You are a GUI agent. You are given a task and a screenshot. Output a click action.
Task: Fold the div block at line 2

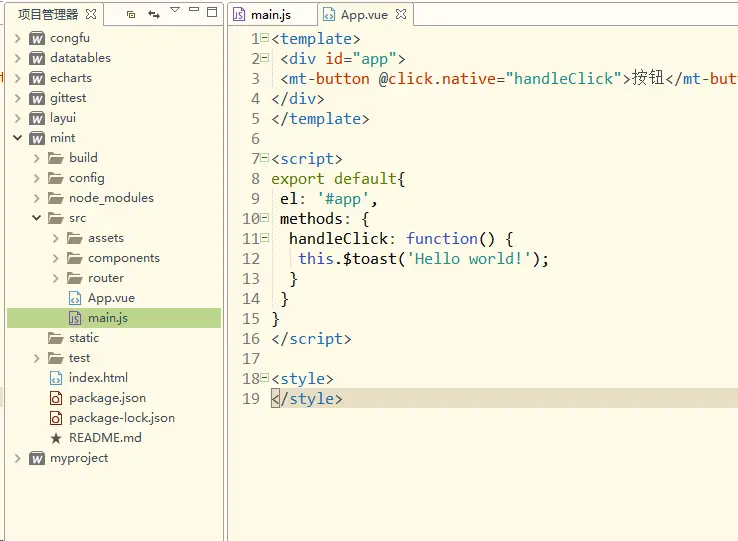click(265, 58)
